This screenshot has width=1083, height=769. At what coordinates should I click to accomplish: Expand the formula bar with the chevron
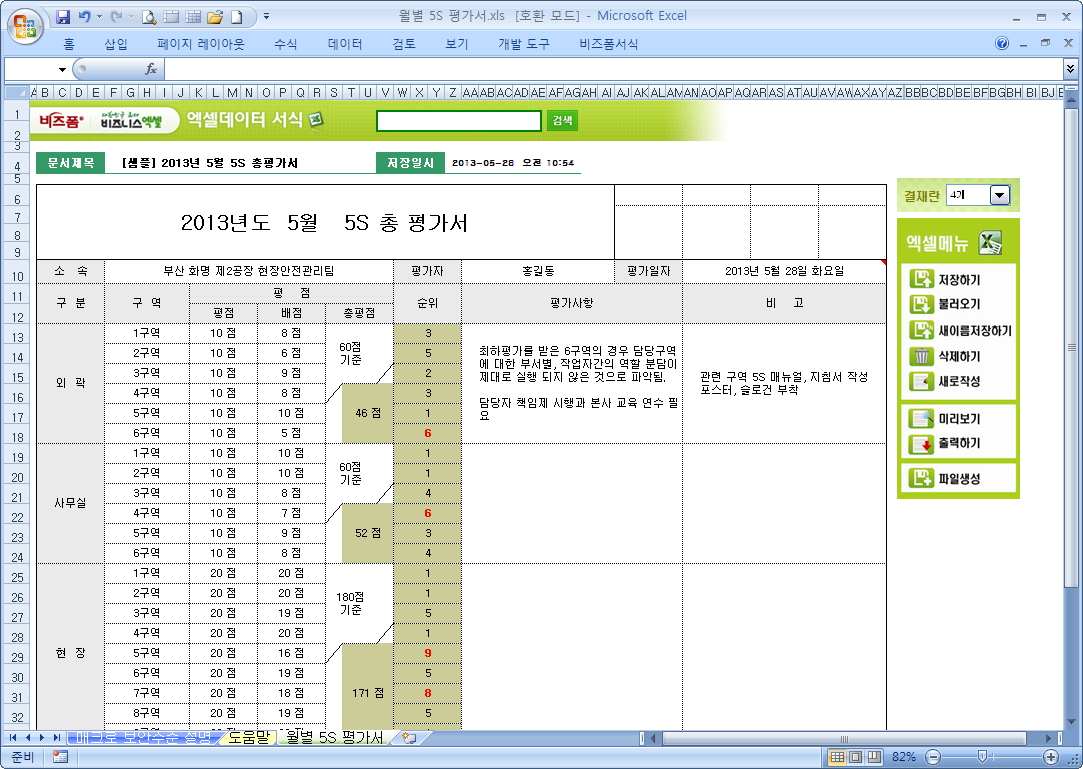click(x=1070, y=68)
